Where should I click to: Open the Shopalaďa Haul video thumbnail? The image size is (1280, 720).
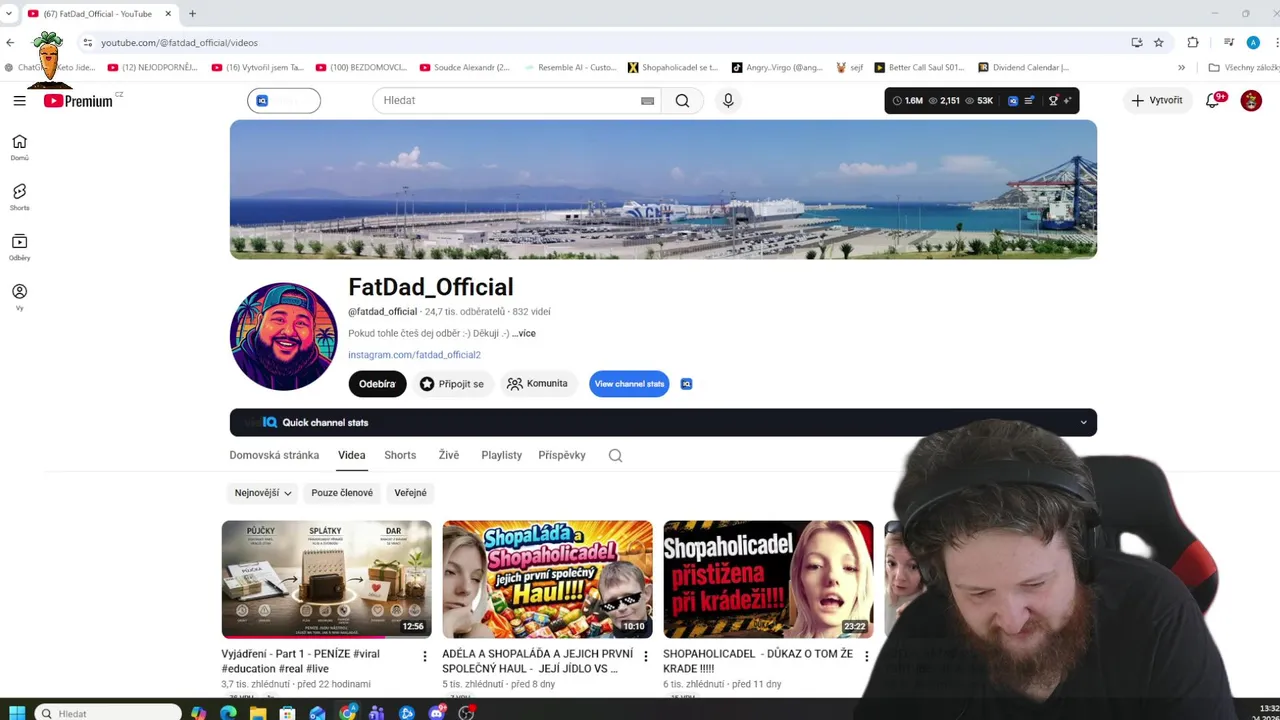pos(547,579)
